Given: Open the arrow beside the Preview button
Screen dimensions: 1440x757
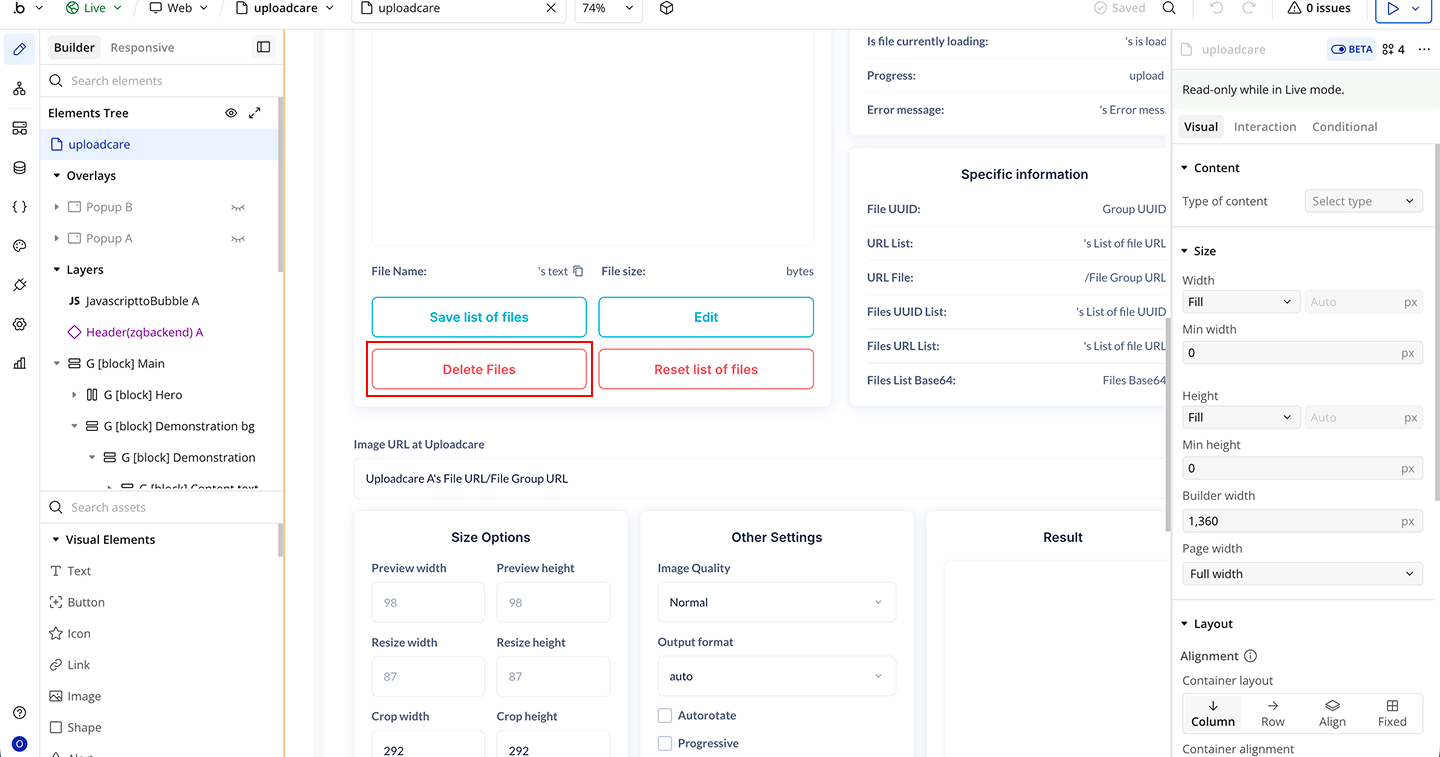Looking at the screenshot, I should (1416, 8).
